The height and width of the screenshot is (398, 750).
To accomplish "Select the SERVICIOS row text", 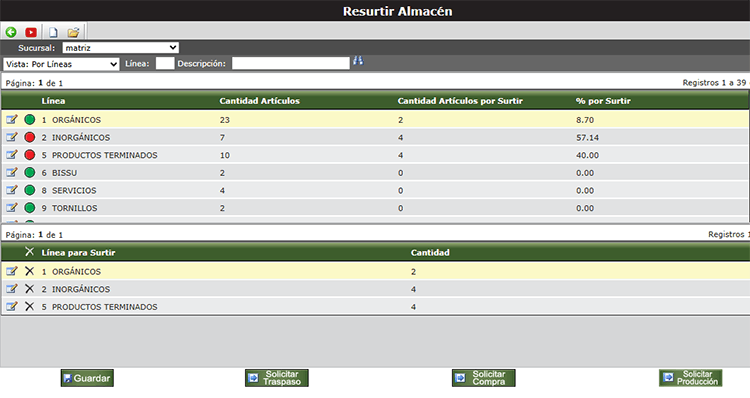I will (x=74, y=191).
